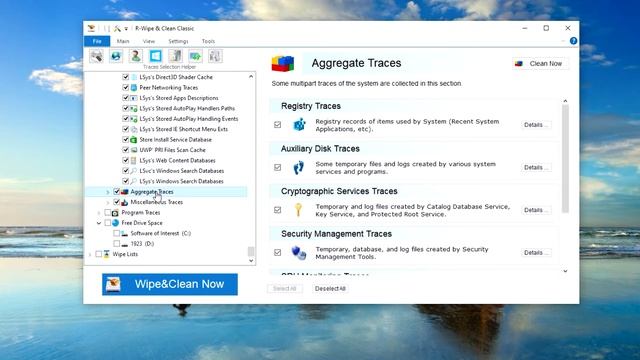
Task: Click the Free Drive Space globe icon
Action: [x=116, y=223]
